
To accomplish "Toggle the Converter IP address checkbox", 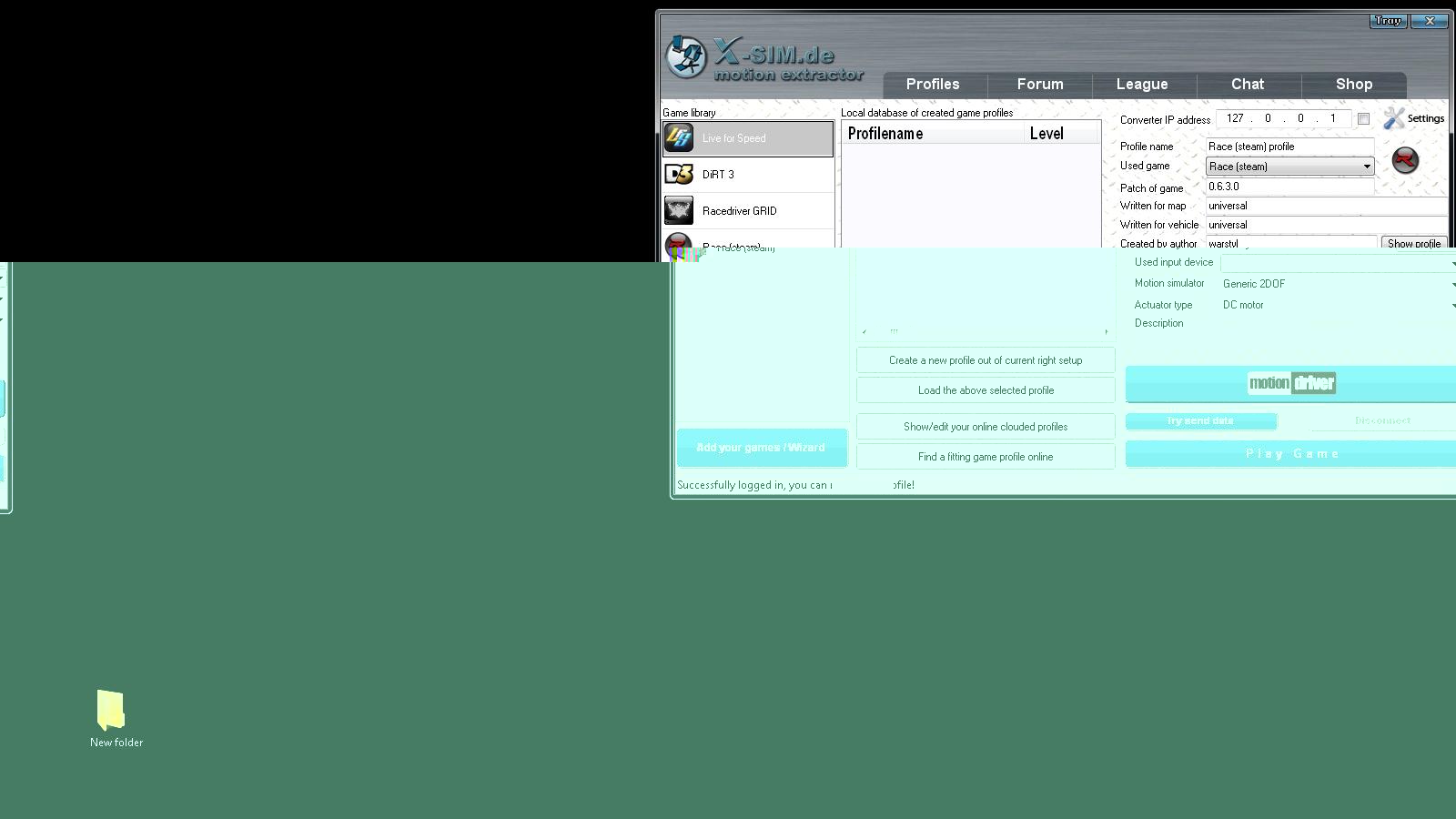I will [x=1363, y=119].
